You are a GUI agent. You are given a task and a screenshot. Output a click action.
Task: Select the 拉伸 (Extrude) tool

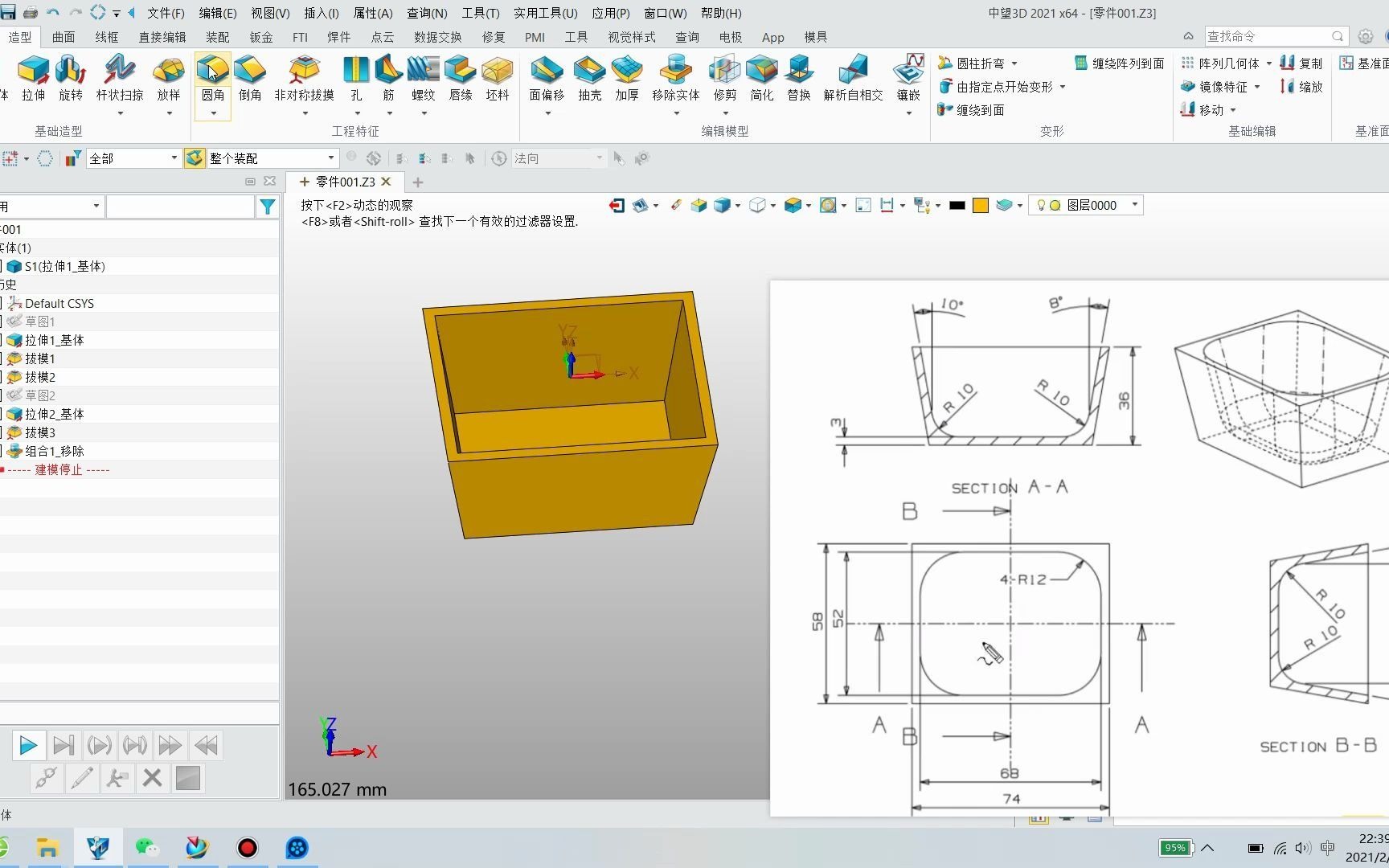[33, 76]
